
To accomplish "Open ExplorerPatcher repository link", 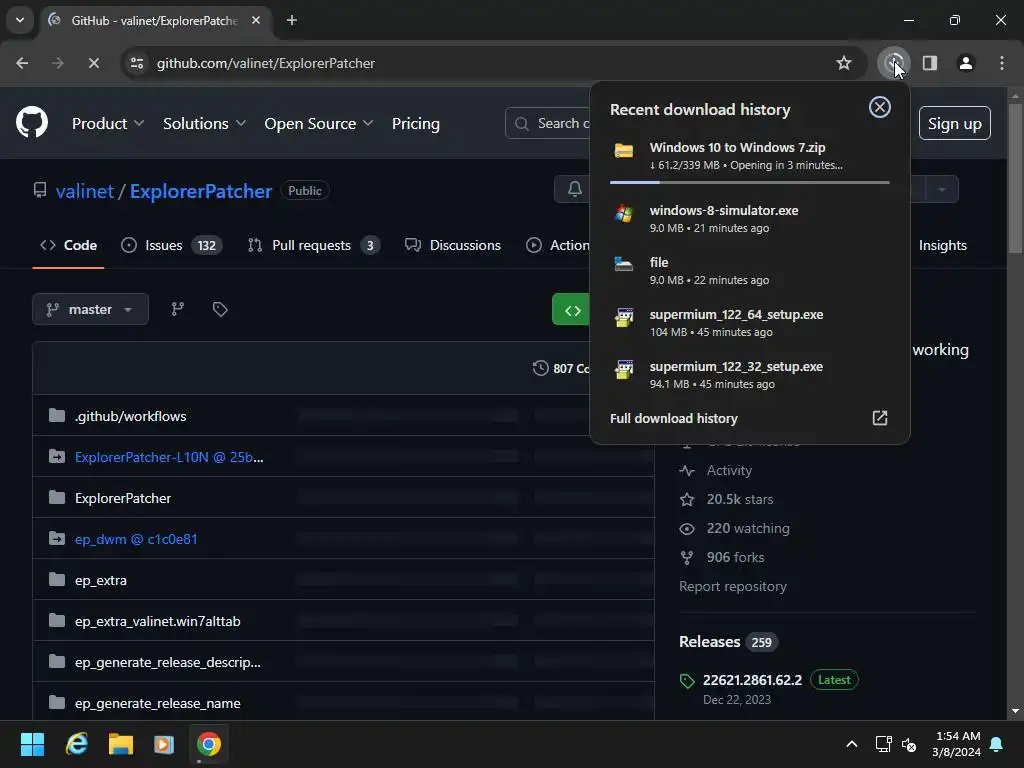I will [x=200, y=191].
